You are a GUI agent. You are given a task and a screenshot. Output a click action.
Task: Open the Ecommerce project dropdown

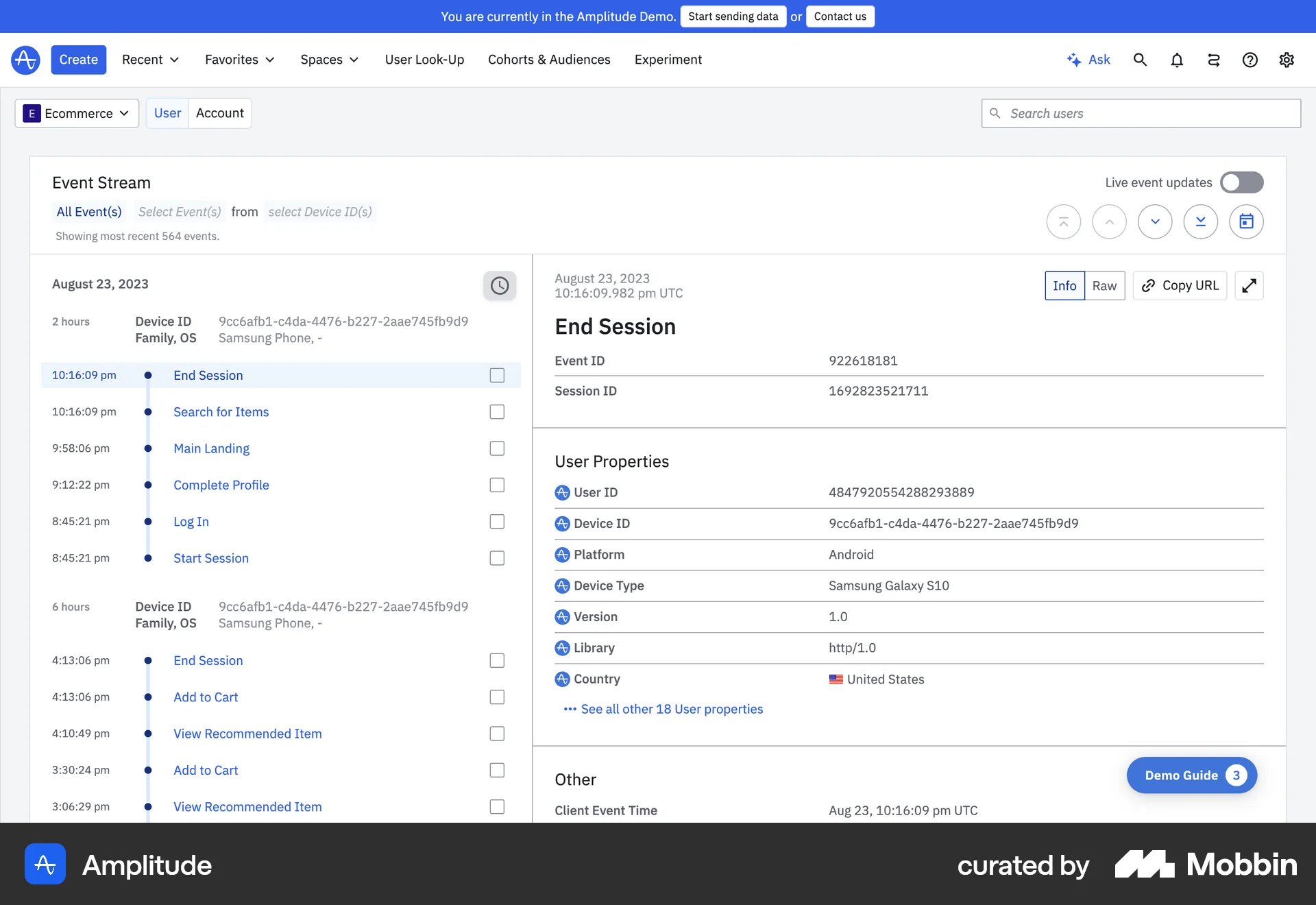(x=76, y=113)
